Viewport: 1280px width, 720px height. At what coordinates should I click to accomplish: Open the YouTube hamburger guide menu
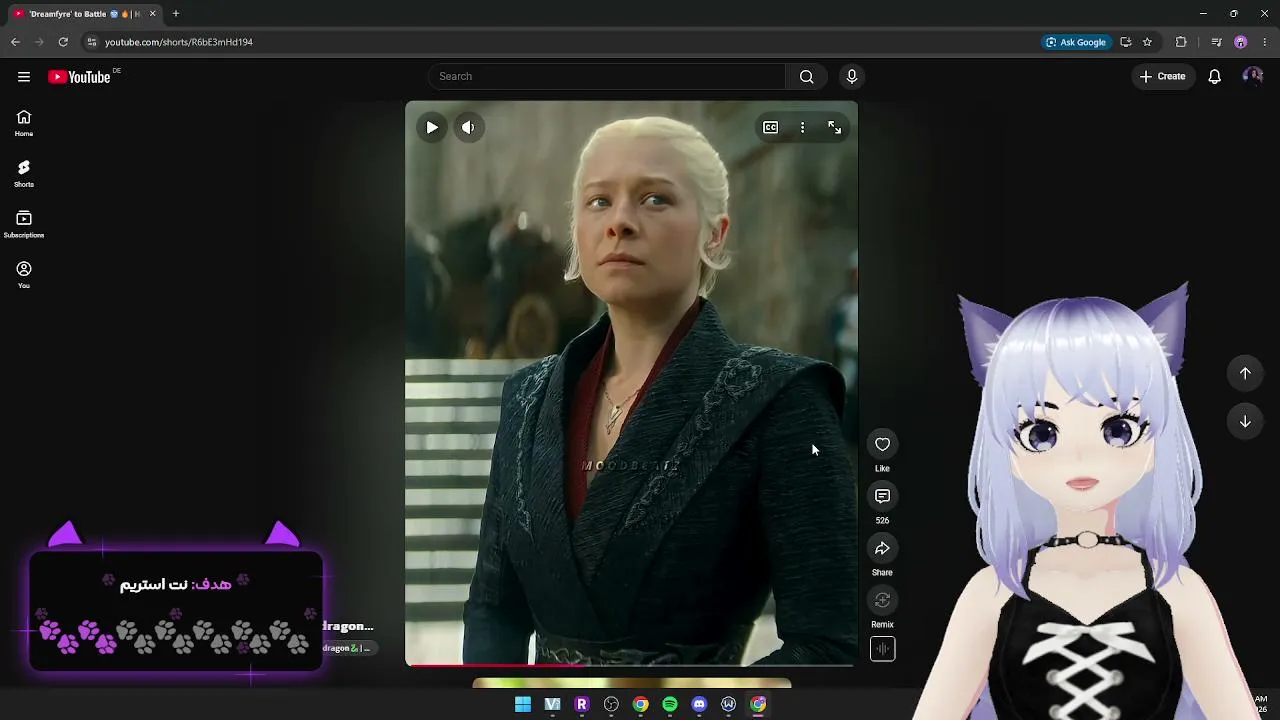click(24, 77)
